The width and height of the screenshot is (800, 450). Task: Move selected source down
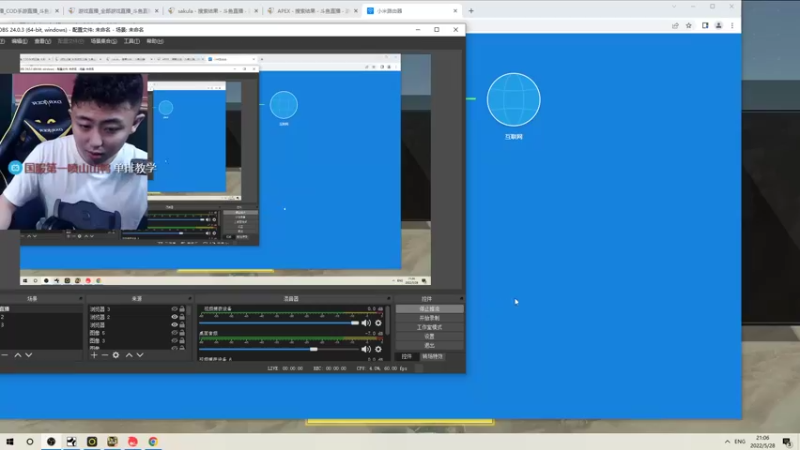[x=140, y=355]
